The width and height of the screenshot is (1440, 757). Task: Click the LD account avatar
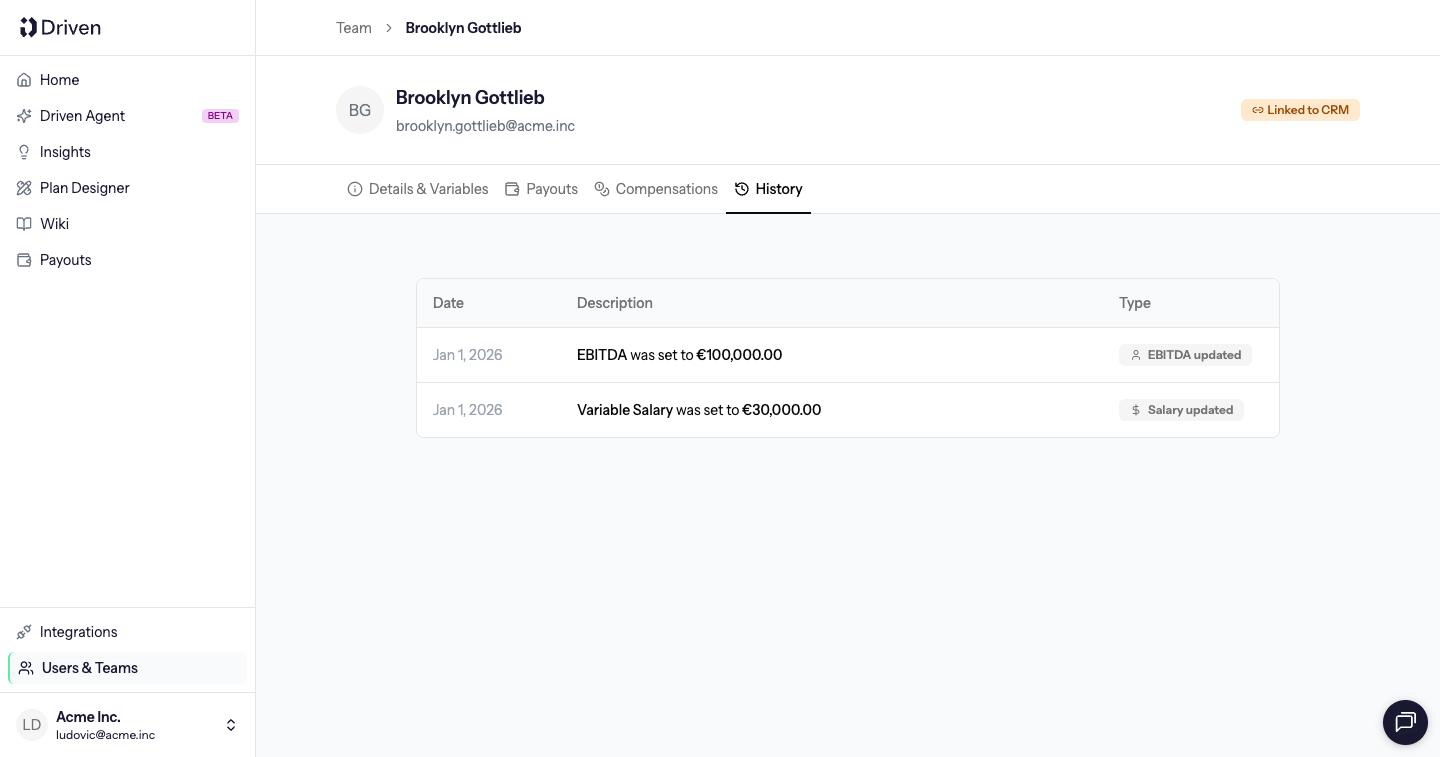tap(32, 725)
